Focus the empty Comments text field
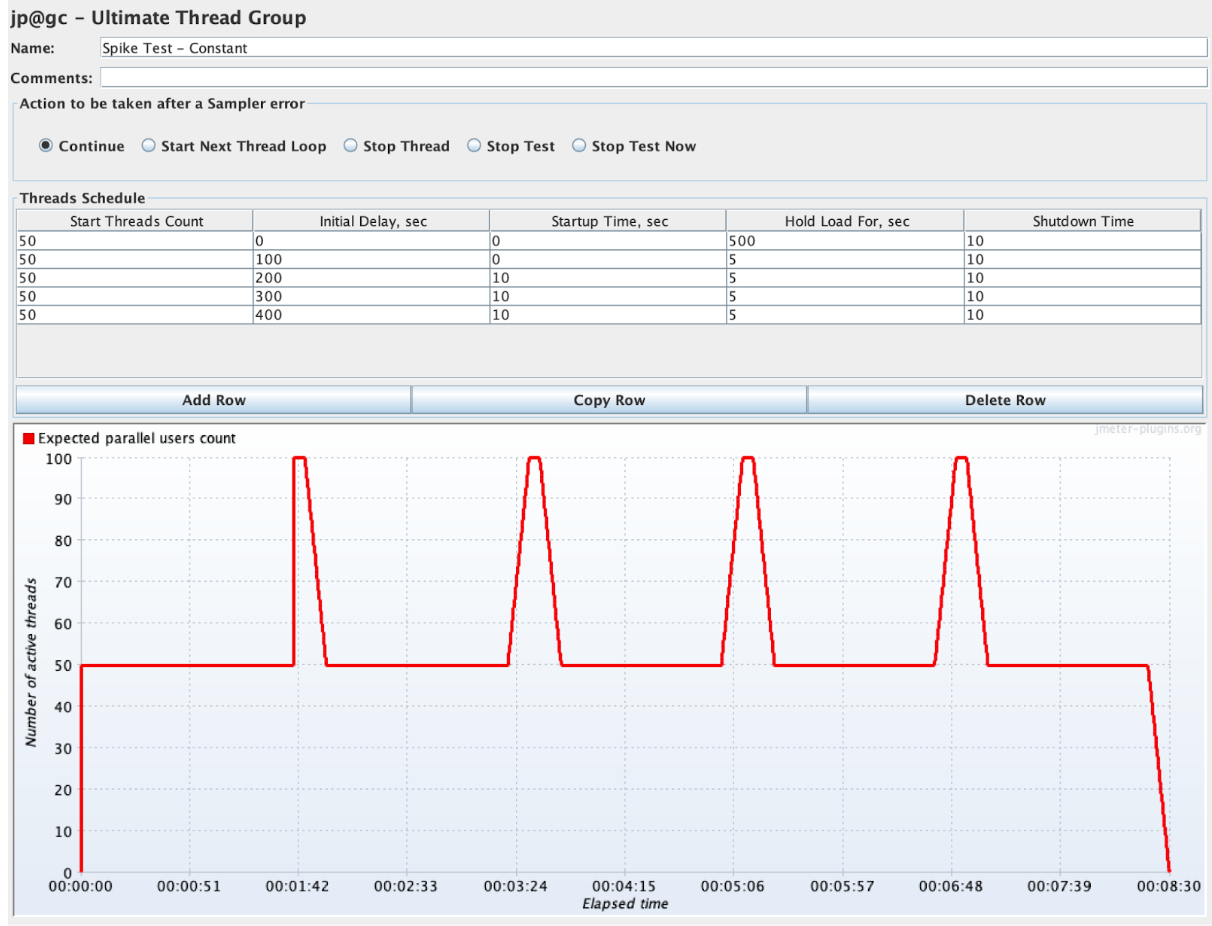 (653, 78)
